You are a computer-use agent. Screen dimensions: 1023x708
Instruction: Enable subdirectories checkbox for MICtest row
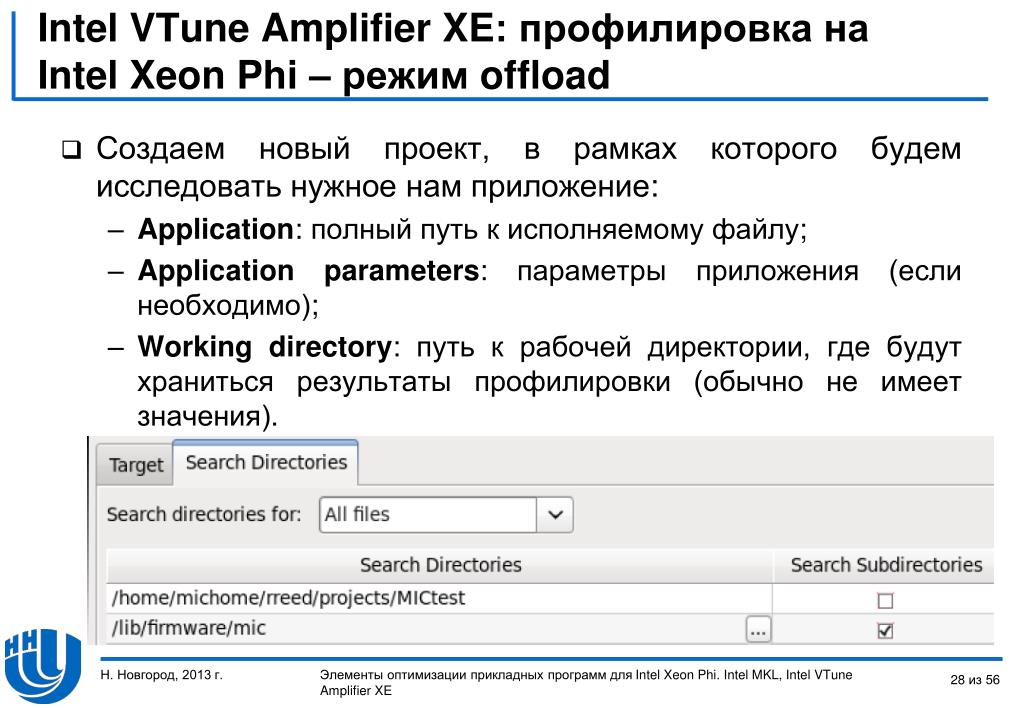(x=885, y=600)
